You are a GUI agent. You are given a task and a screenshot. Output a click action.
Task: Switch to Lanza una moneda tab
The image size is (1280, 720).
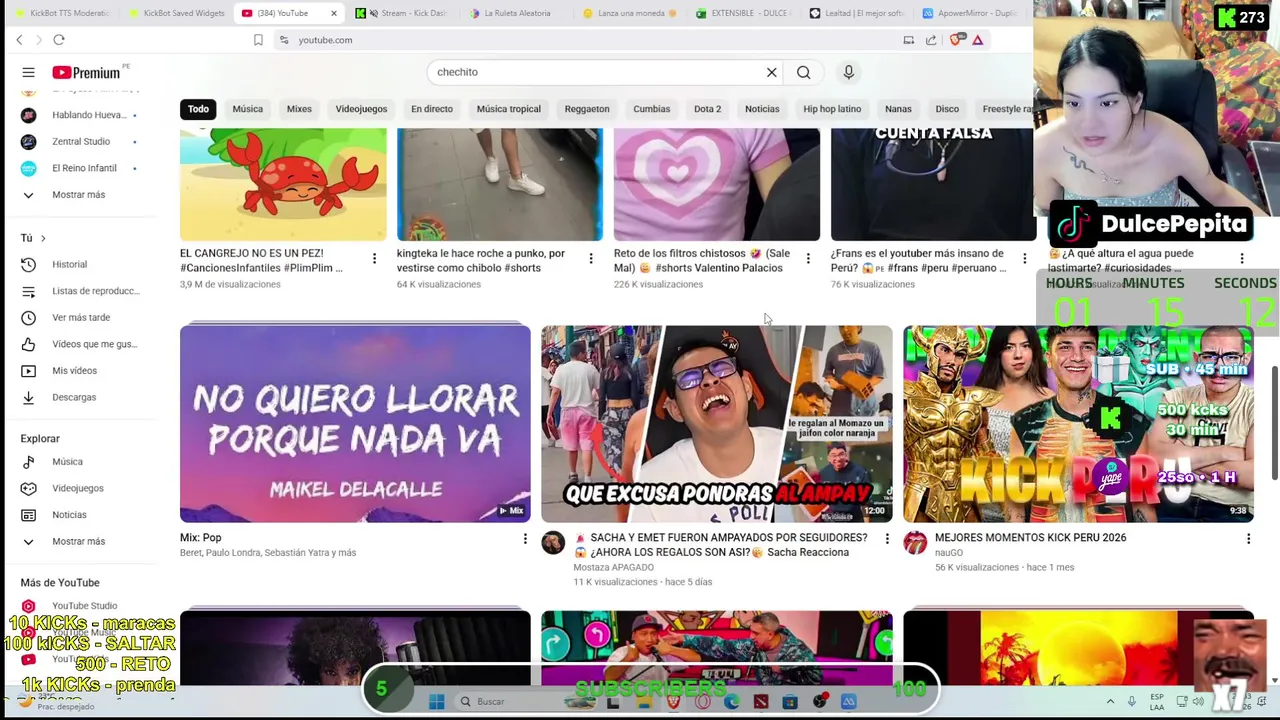(629, 13)
